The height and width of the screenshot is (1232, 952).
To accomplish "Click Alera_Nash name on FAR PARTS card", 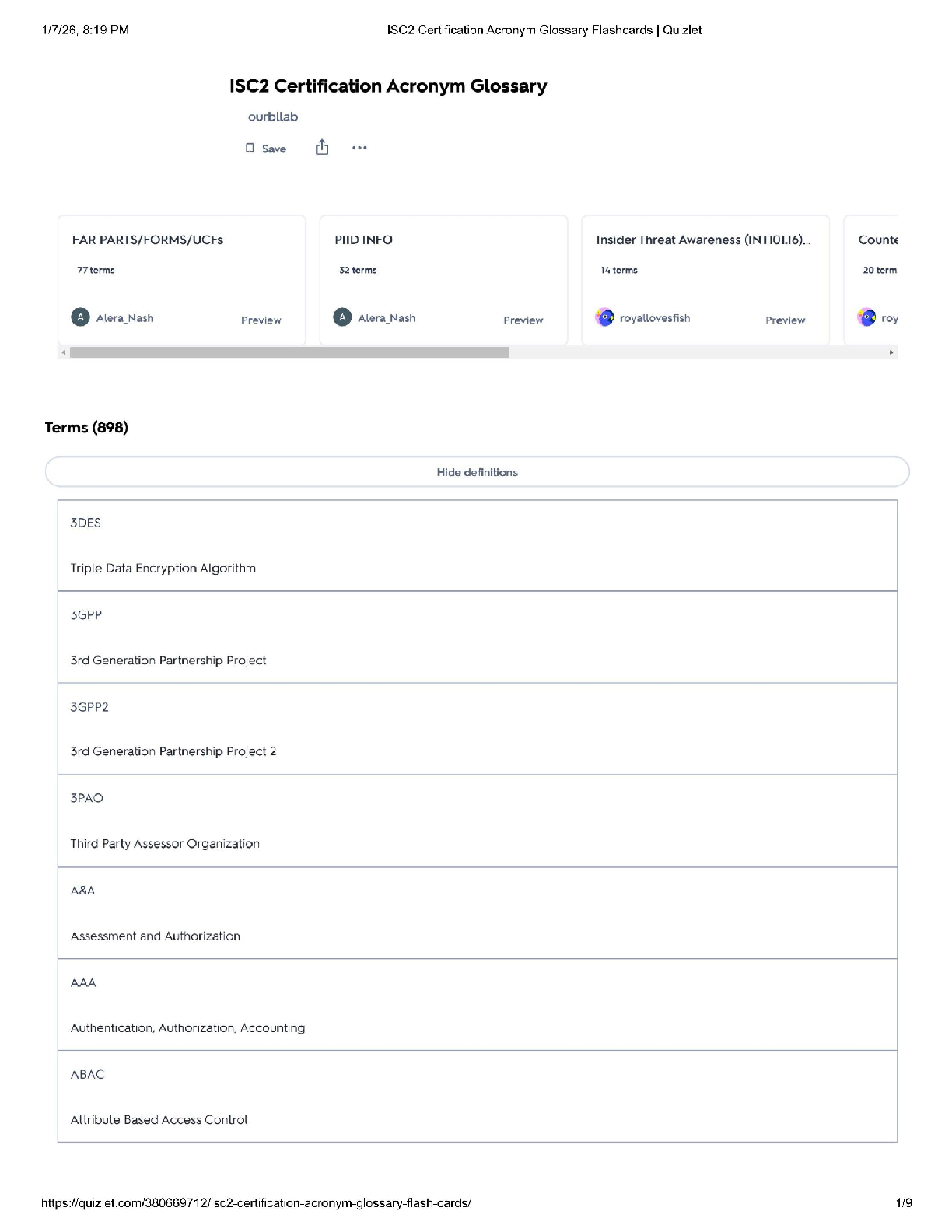I will (124, 318).
